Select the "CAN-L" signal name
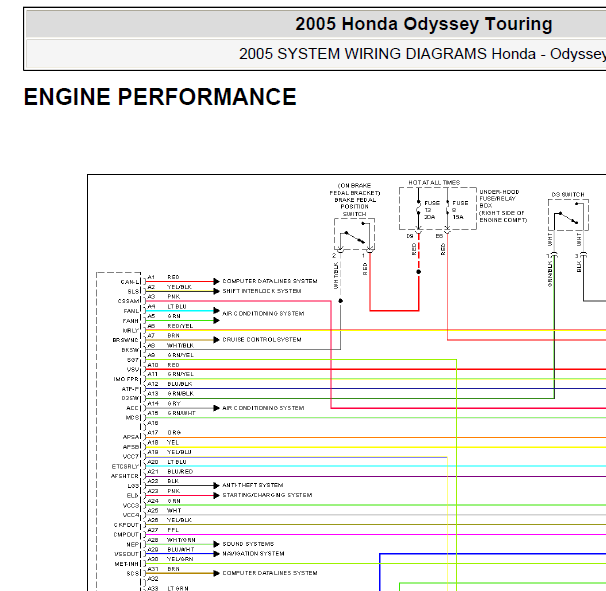The width and height of the screenshot is (606, 591). click(129, 282)
